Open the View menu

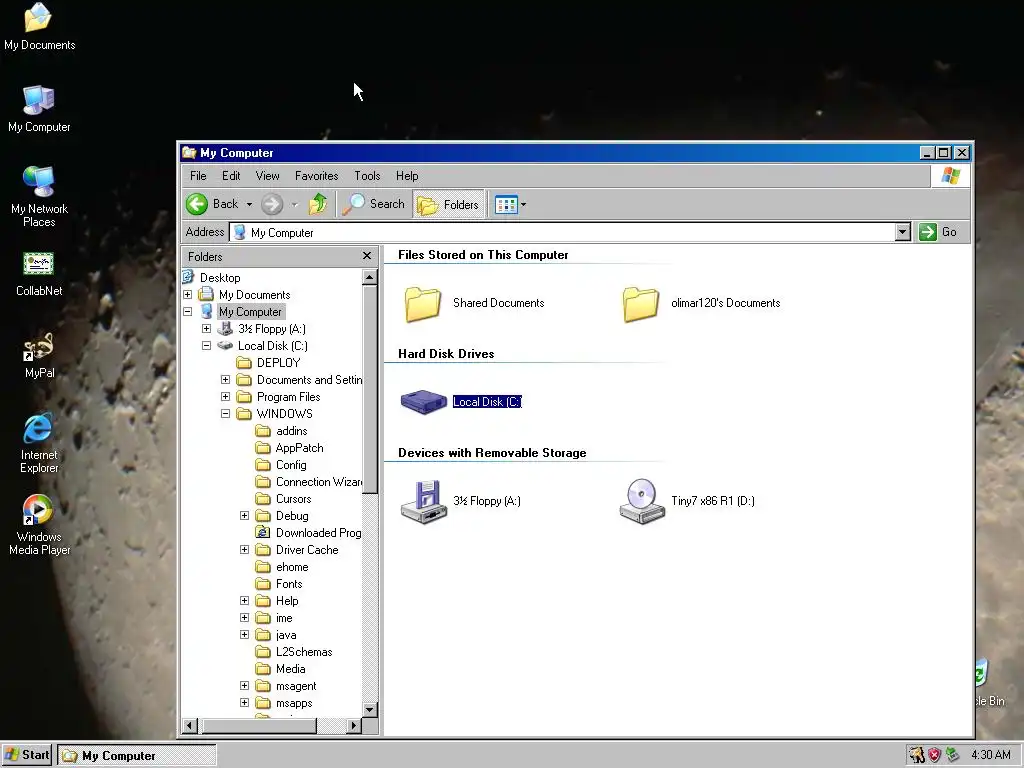268,176
